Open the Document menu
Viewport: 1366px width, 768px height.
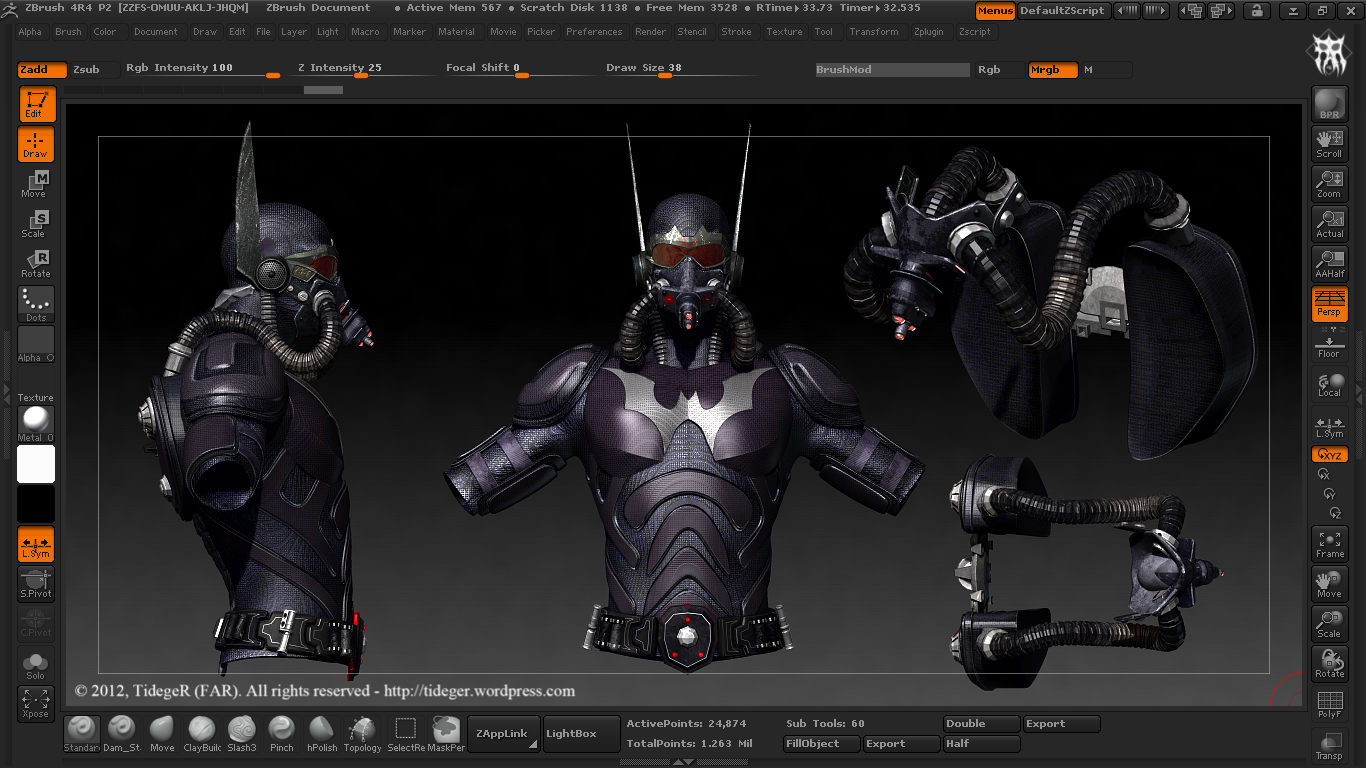click(156, 32)
